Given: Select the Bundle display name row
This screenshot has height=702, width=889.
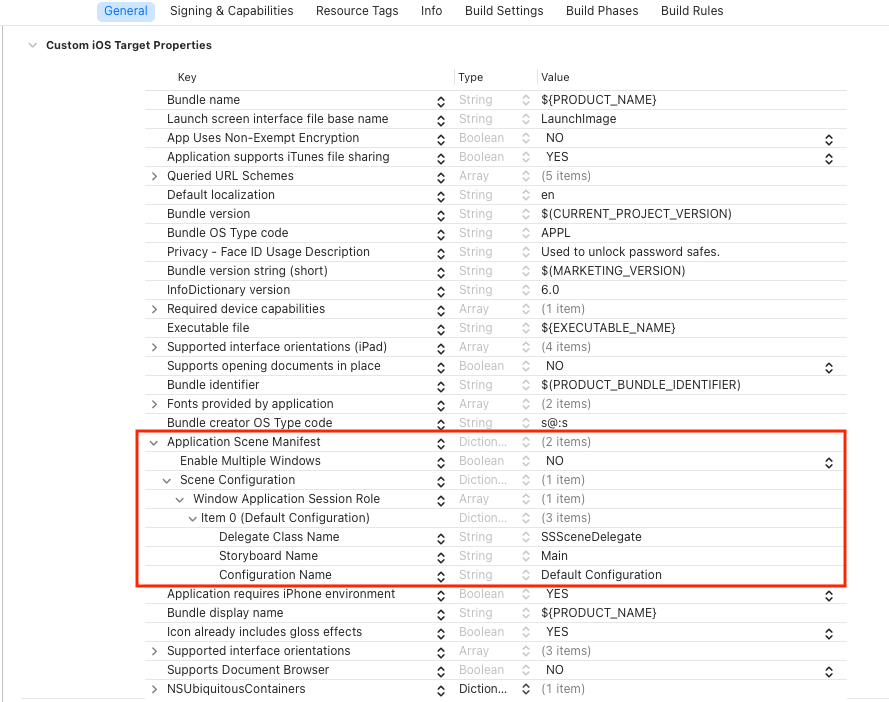Looking at the screenshot, I should point(225,613).
